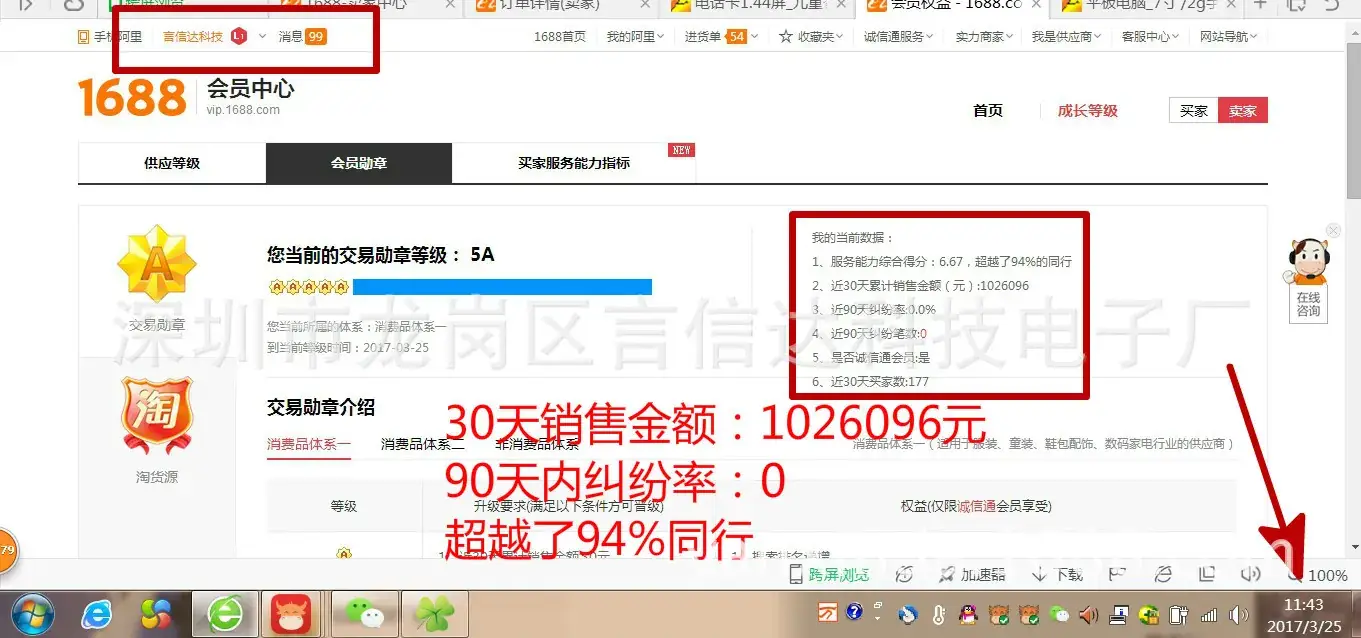
Task: Open the Windows Start menu
Action: (33, 613)
